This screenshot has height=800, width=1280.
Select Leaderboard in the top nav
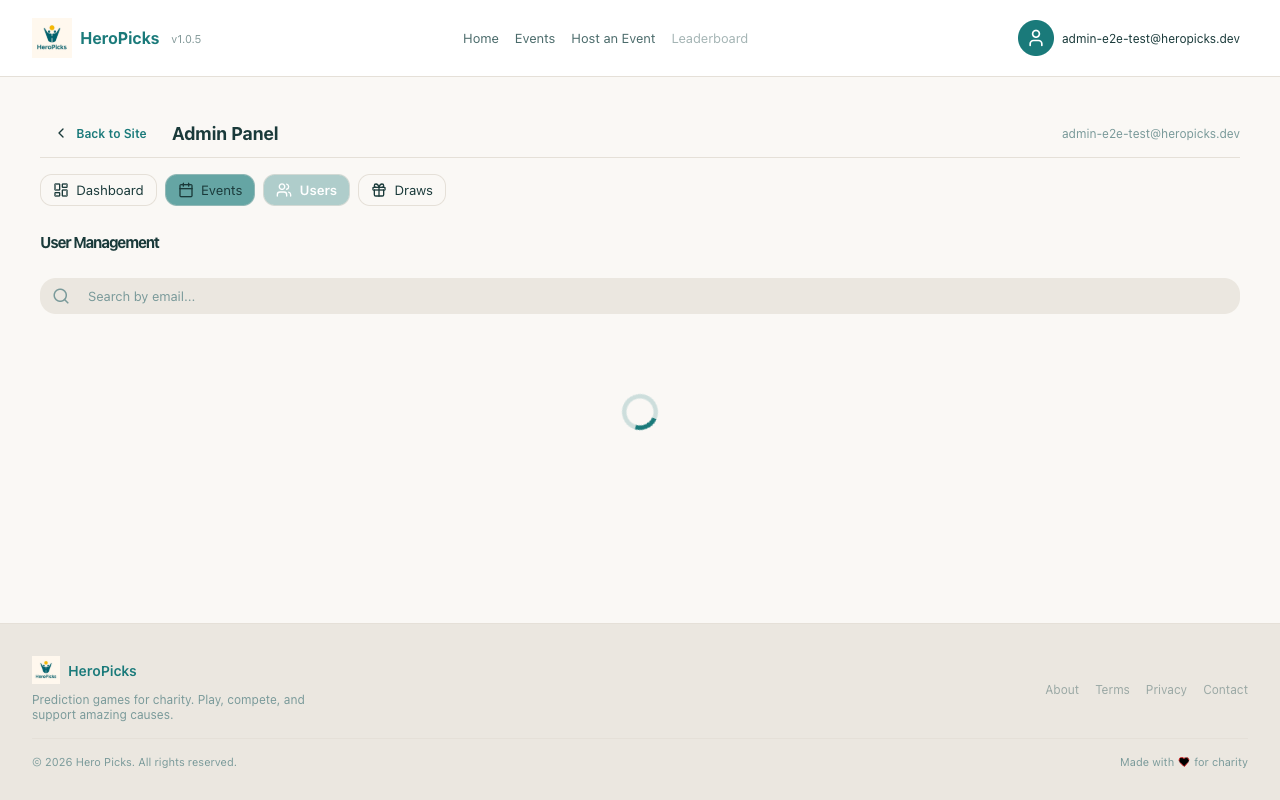pyautogui.click(x=709, y=38)
